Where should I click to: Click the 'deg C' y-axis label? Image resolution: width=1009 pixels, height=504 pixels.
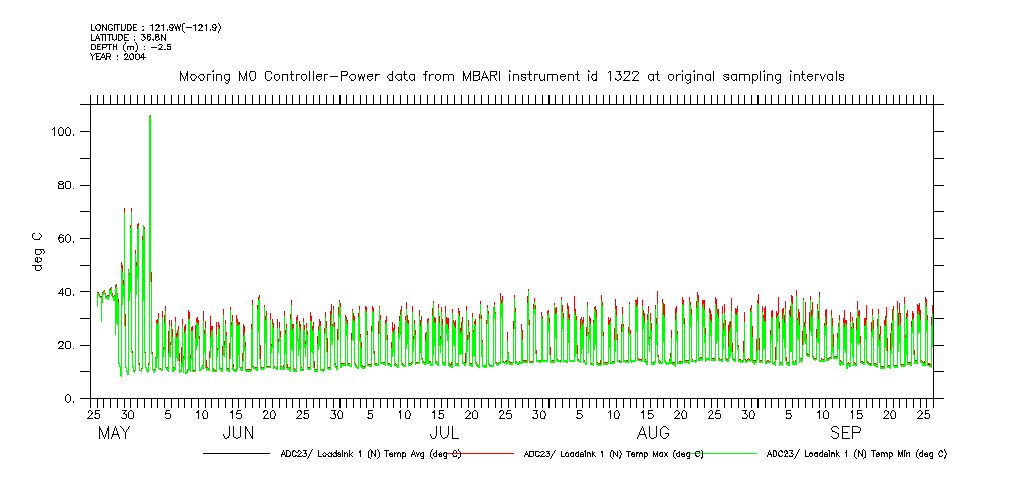38,251
